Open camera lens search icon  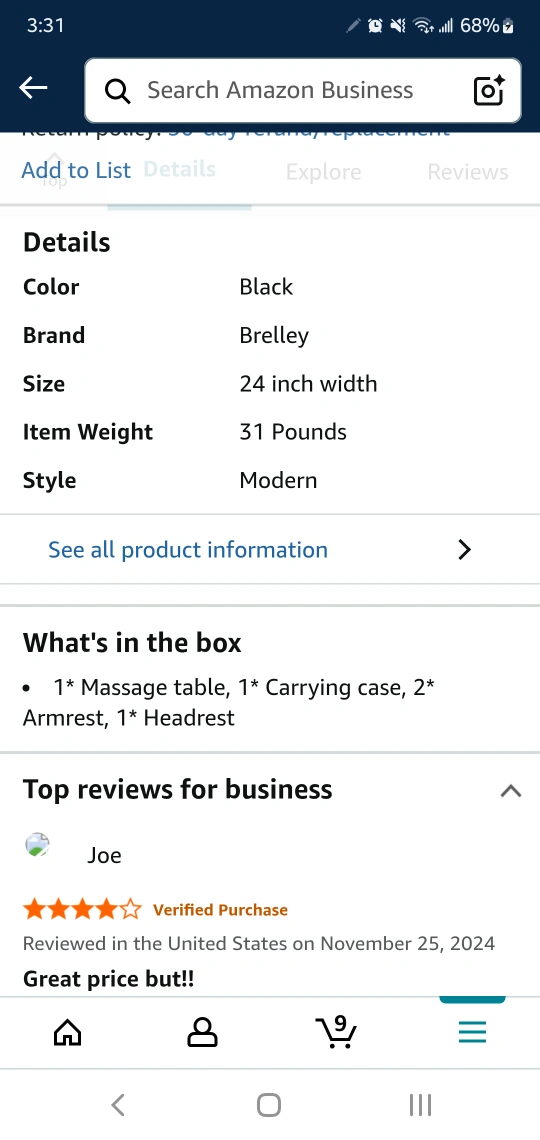[489, 90]
